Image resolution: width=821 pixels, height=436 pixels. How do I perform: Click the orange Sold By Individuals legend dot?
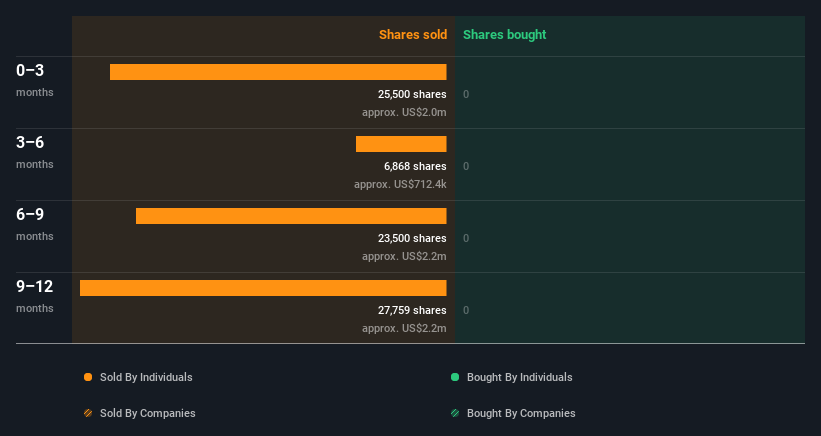tap(88, 377)
